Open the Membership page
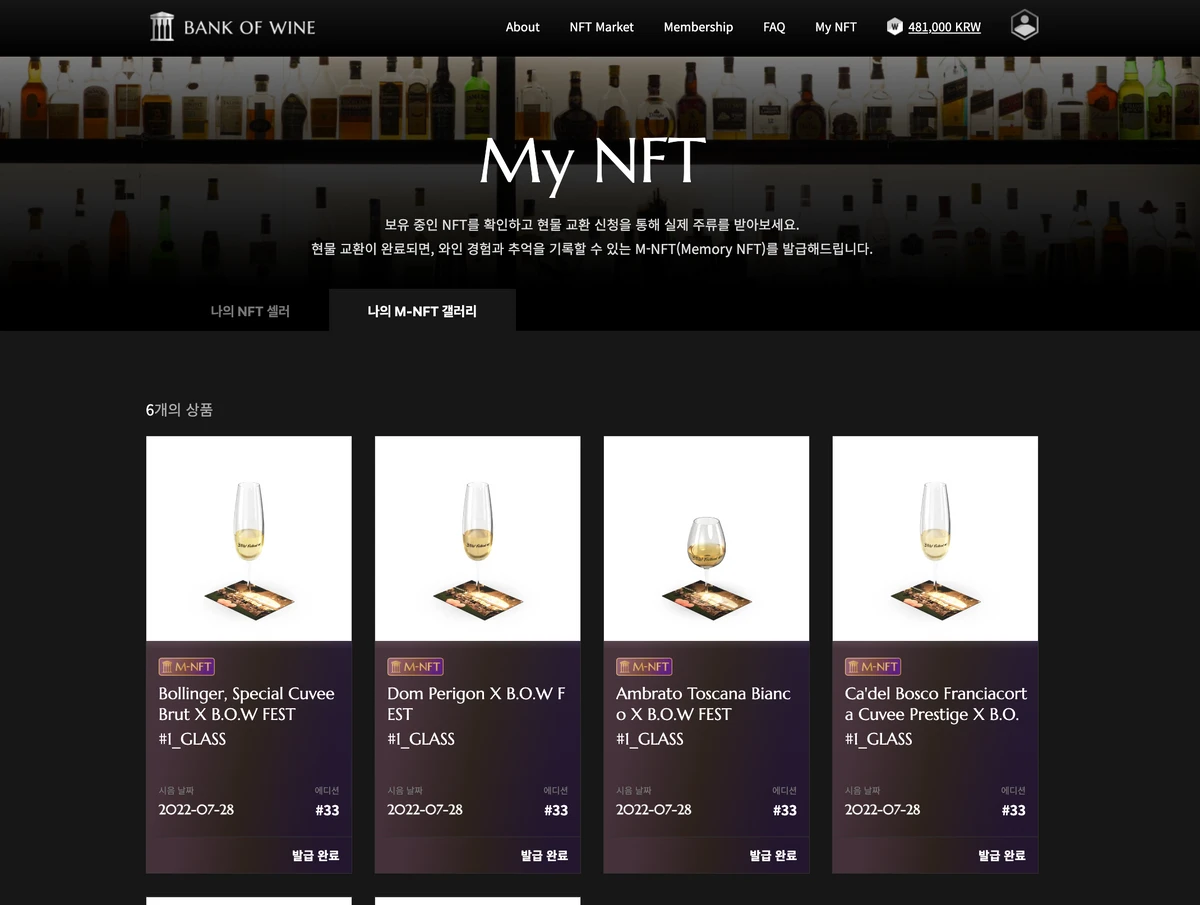This screenshot has width=1200, height=905. coord(698,27)
